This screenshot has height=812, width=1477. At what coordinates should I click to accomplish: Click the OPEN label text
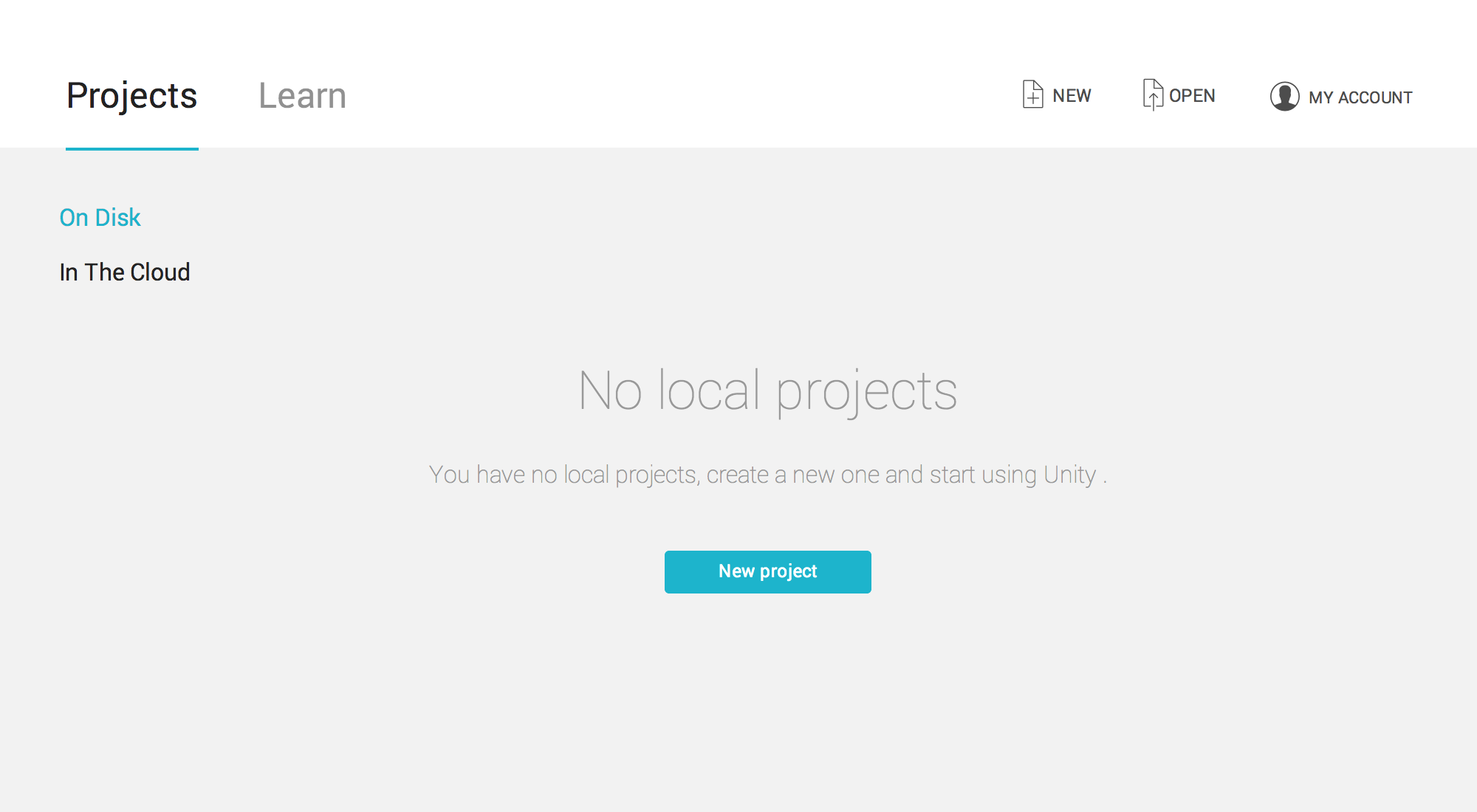point(1192,95)
